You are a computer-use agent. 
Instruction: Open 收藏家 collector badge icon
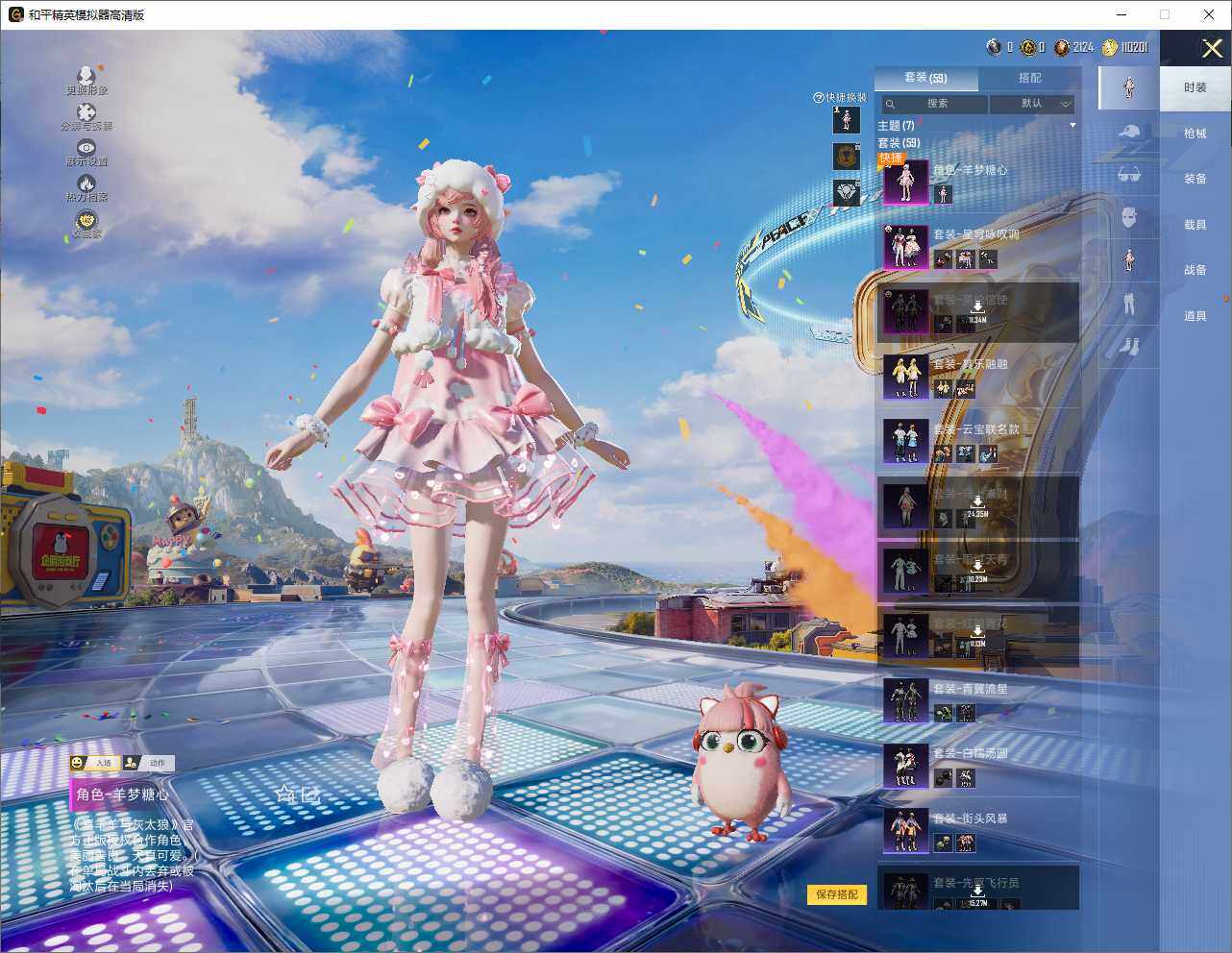(x=86, y=220)
